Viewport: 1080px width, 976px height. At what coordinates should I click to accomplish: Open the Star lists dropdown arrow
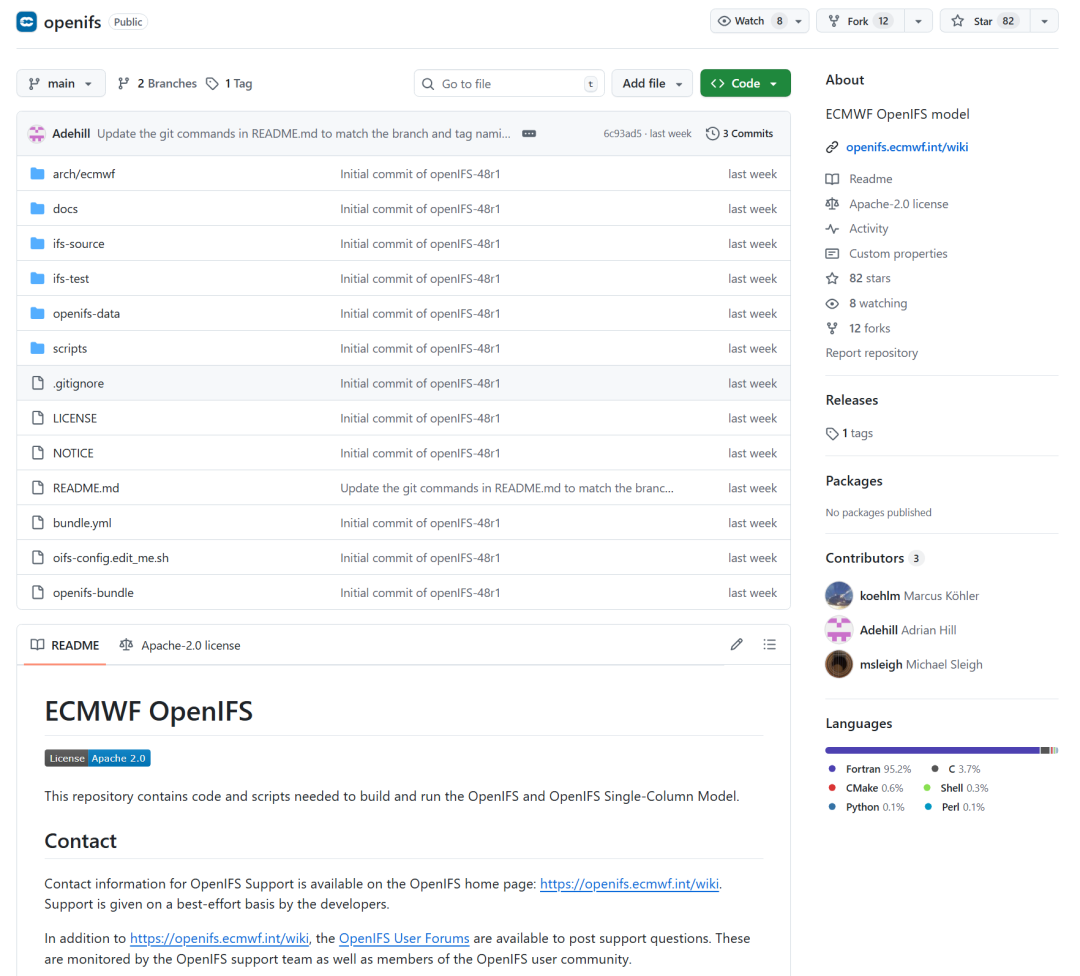[x=1044, y=21]
